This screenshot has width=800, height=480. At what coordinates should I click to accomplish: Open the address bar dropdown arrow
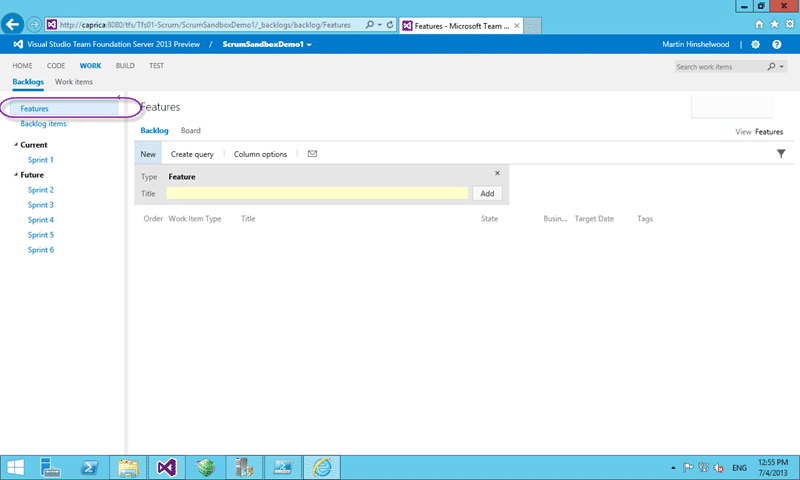pos(380,24)
